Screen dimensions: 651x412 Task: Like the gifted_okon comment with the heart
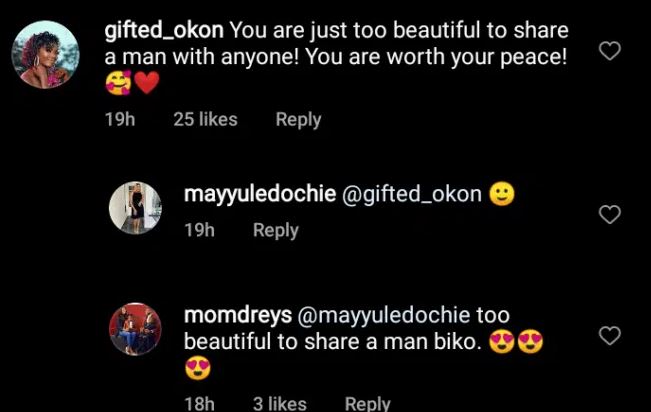point(609,51)
